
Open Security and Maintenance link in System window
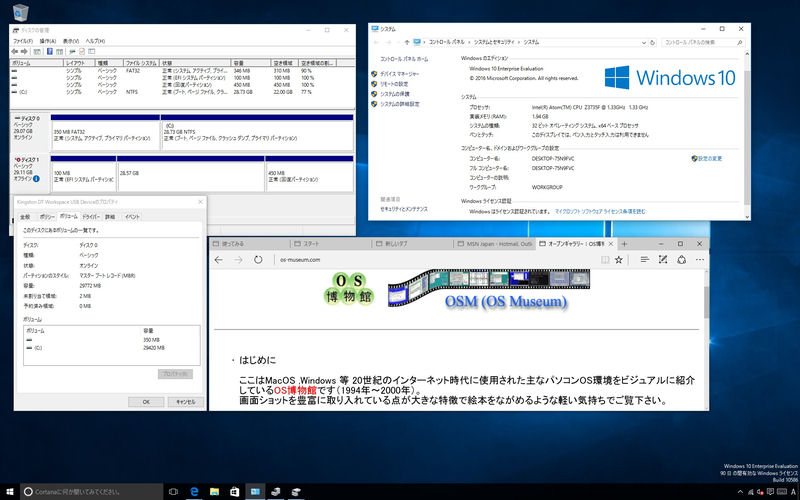coord(404,209)
